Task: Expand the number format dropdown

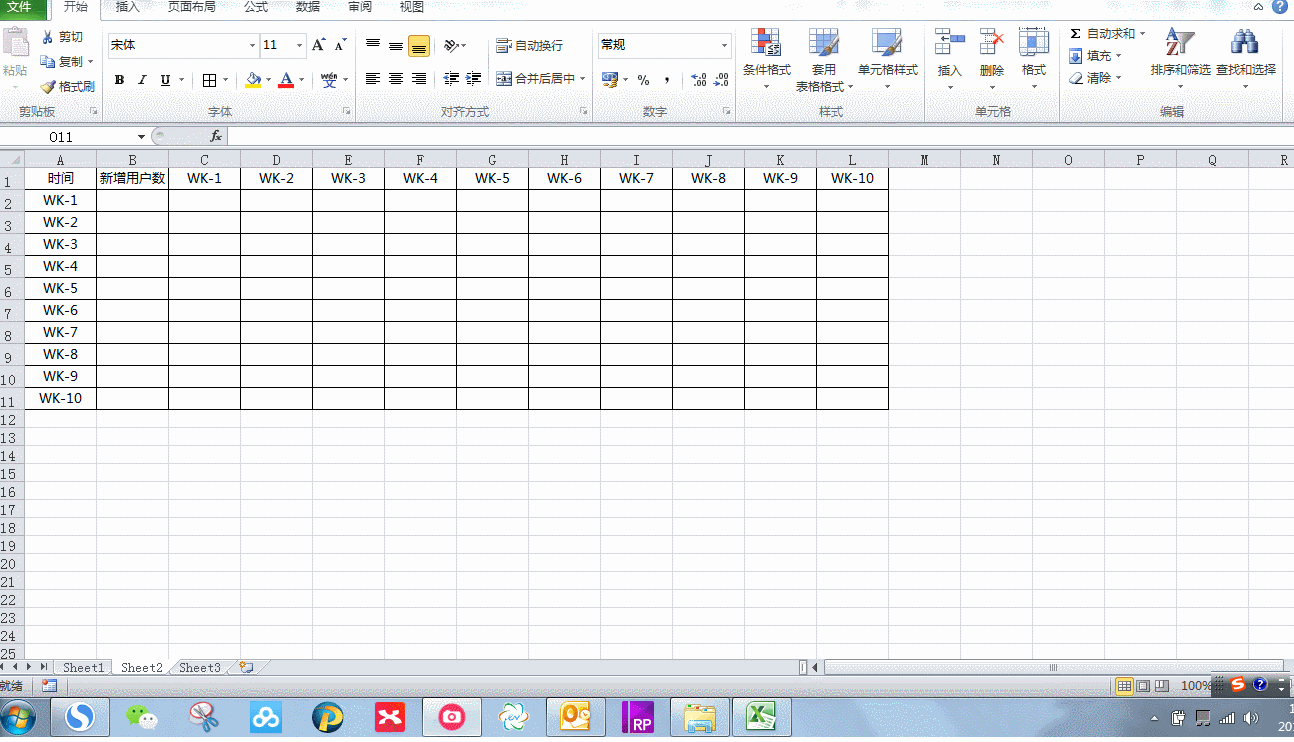Action: [x=724, y=46]
